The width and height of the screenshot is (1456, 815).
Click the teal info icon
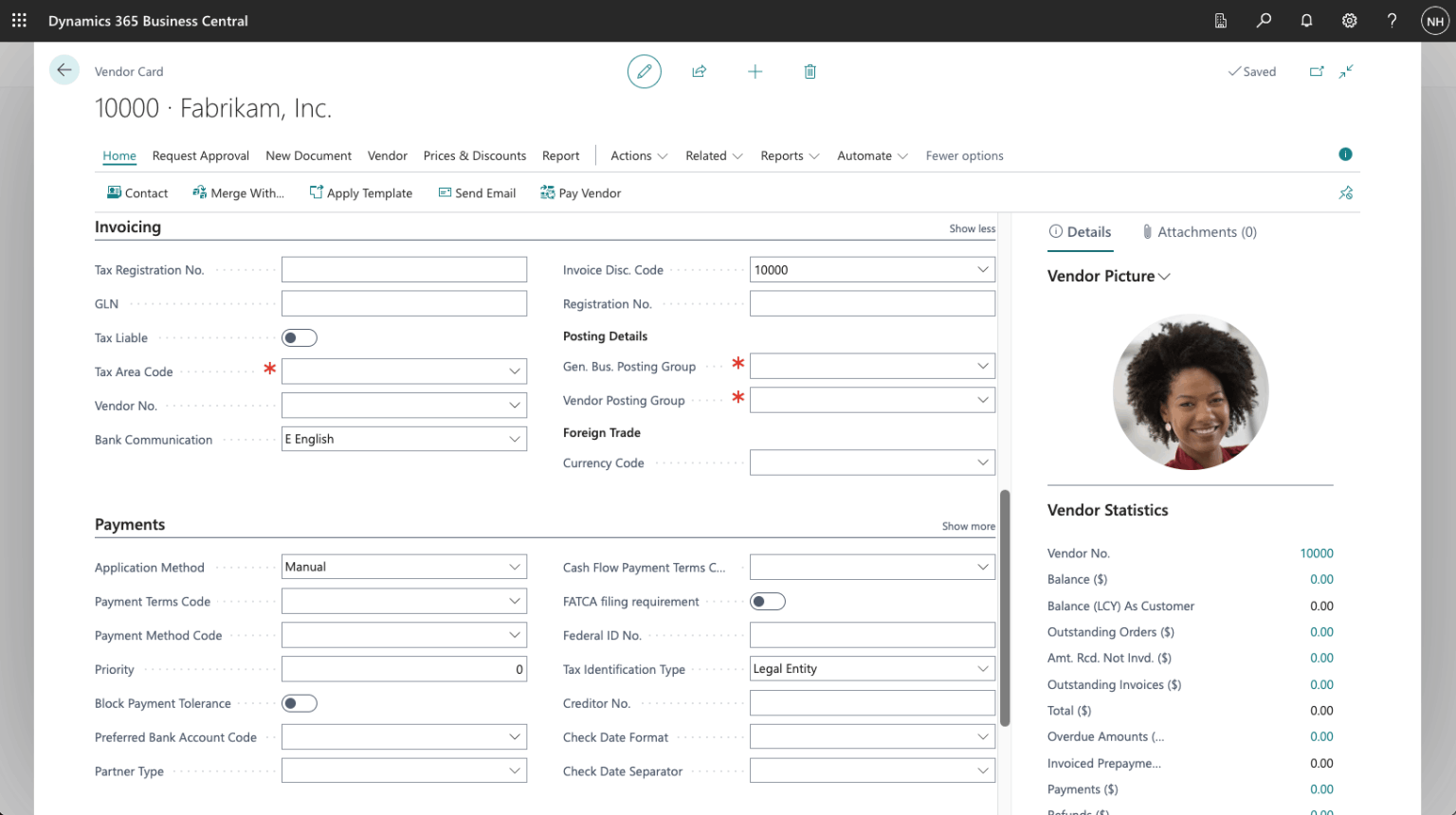tap(1345, 154)
